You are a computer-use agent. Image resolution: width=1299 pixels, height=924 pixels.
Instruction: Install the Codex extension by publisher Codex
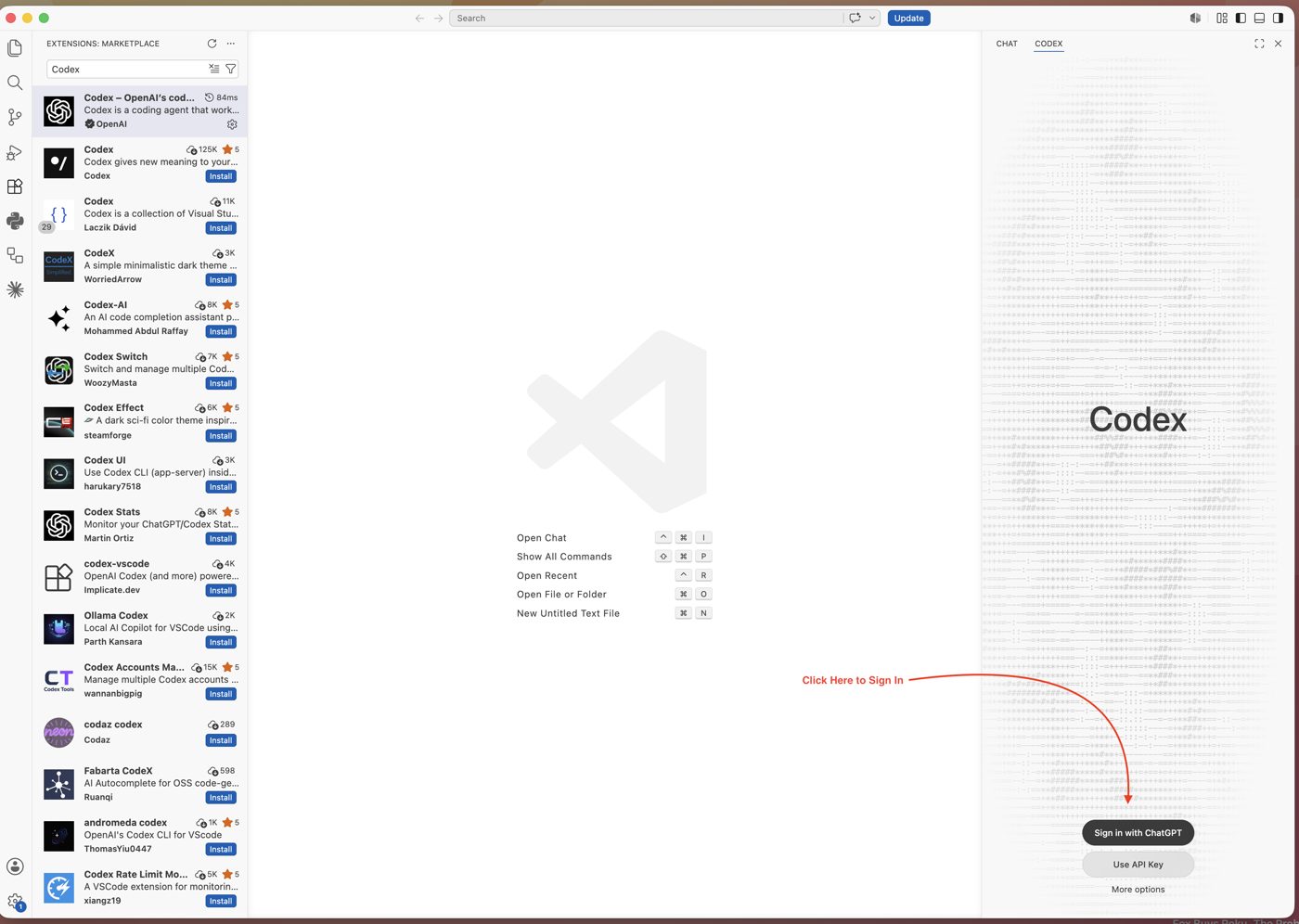[221, 176]
